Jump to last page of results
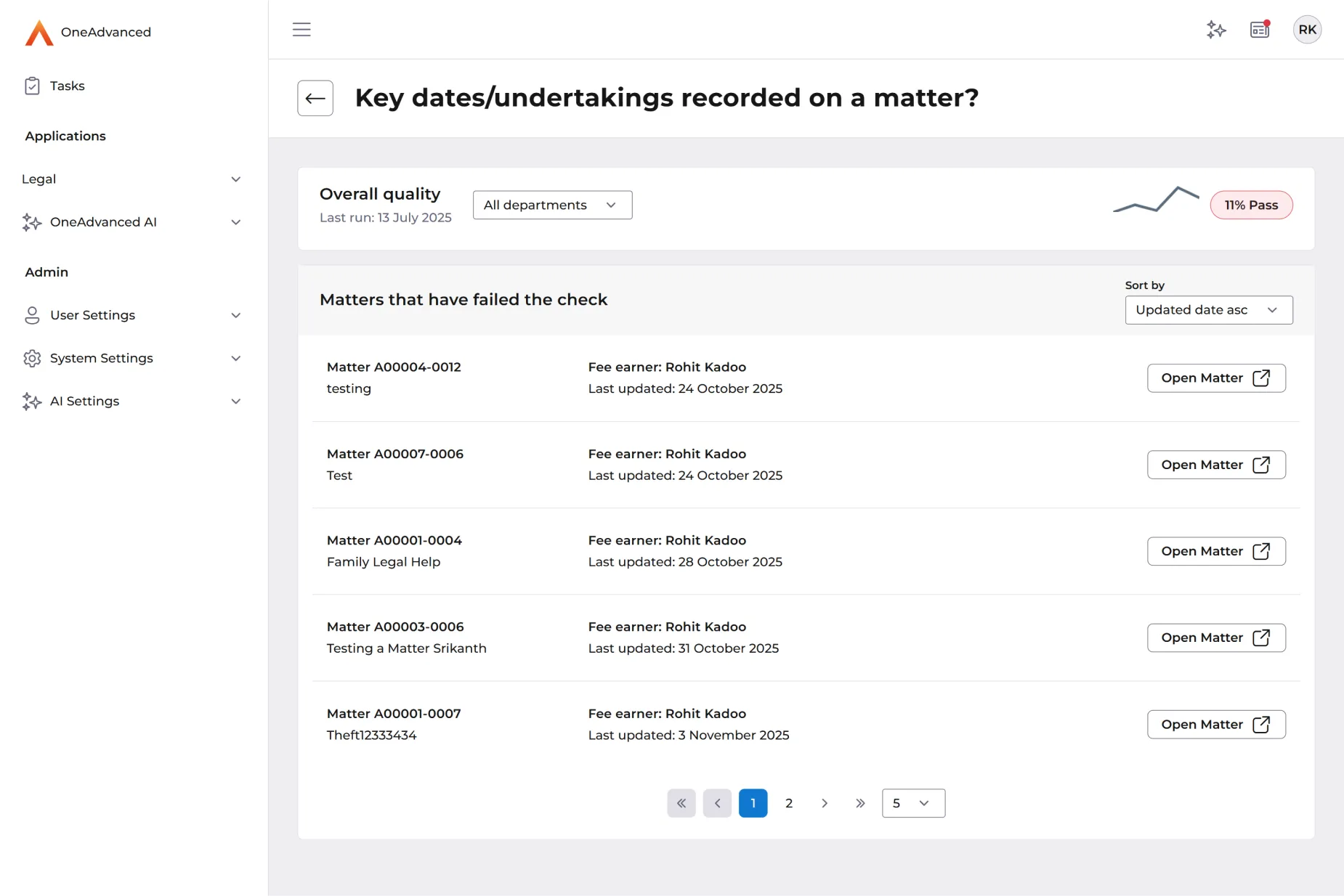The width and height of the screenshot is (1344, 896). pyautogui.click(x=860, y=803)
